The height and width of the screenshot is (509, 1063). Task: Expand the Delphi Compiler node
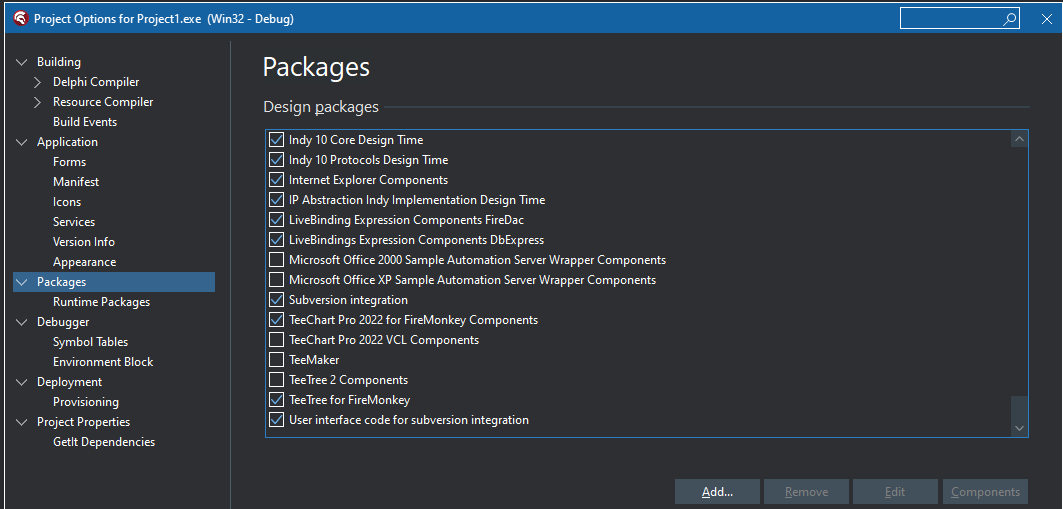(x=38, y=82)
